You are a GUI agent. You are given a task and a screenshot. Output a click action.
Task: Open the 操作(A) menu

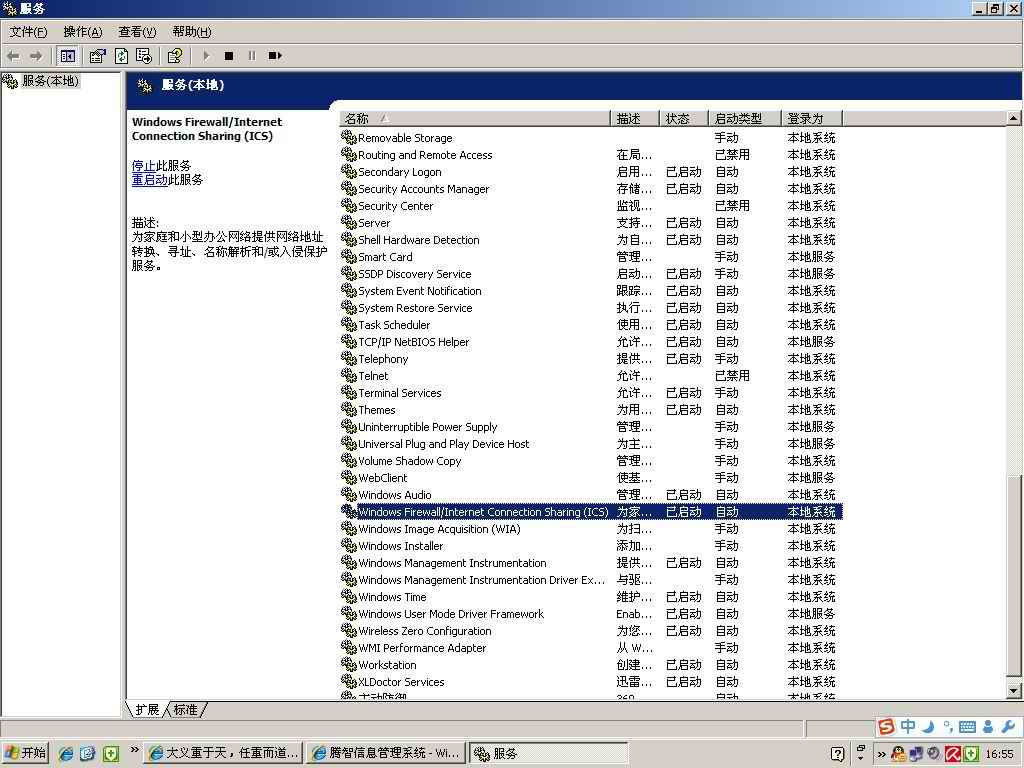(83, 31)
